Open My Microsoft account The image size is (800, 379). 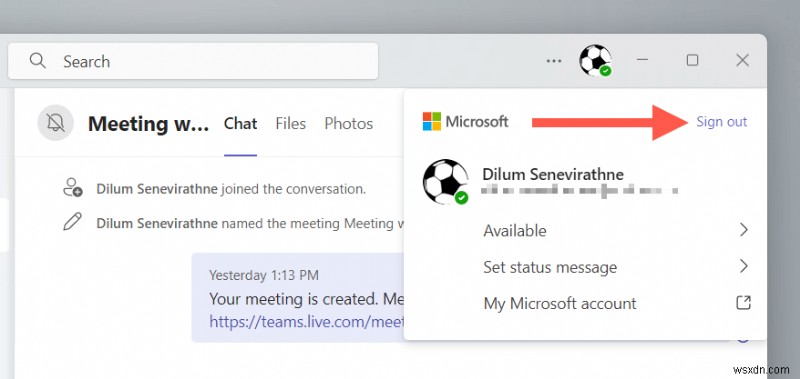(x=616, y=304)
